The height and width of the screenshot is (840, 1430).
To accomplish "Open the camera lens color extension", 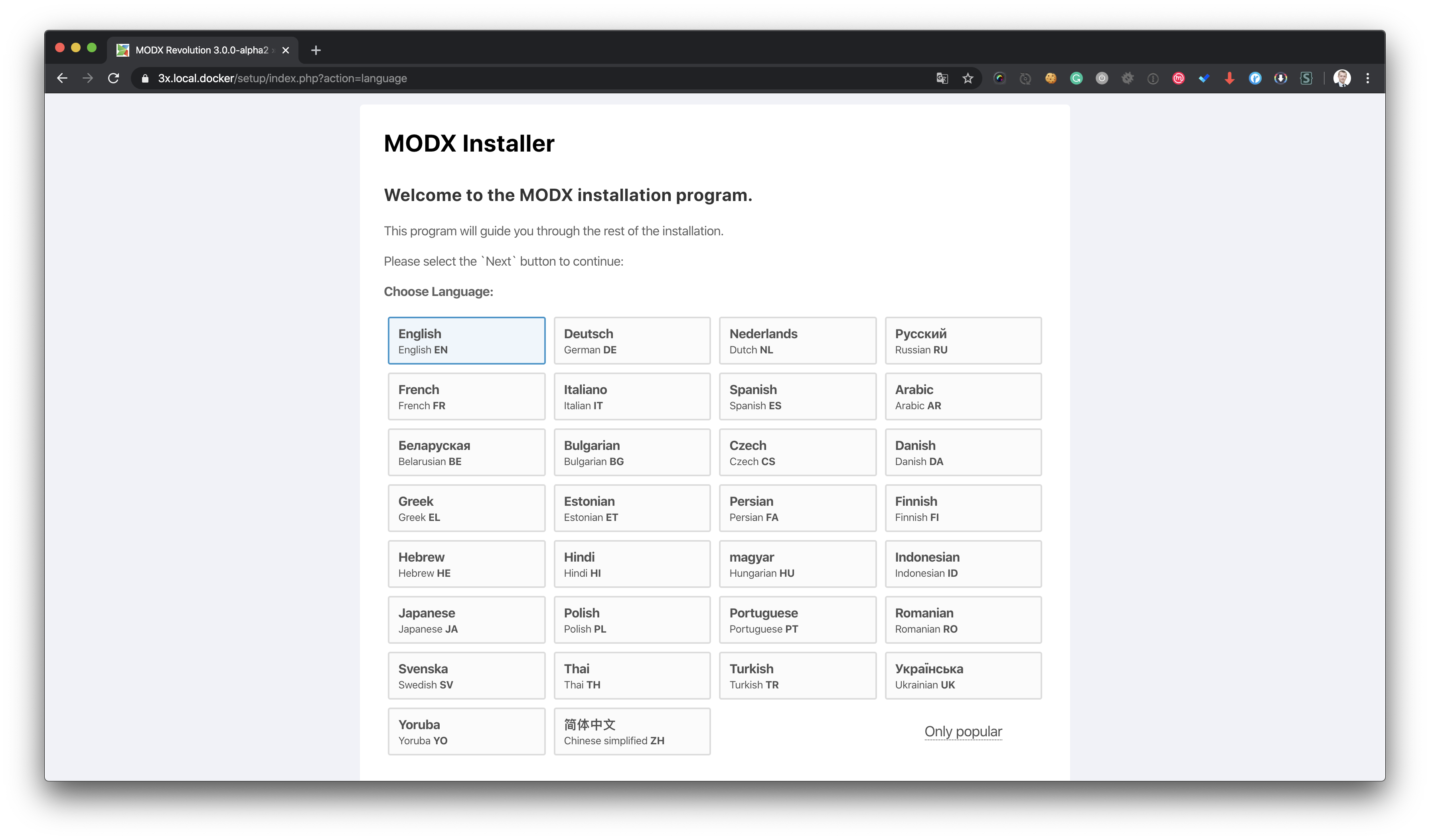I will (999, 78).
